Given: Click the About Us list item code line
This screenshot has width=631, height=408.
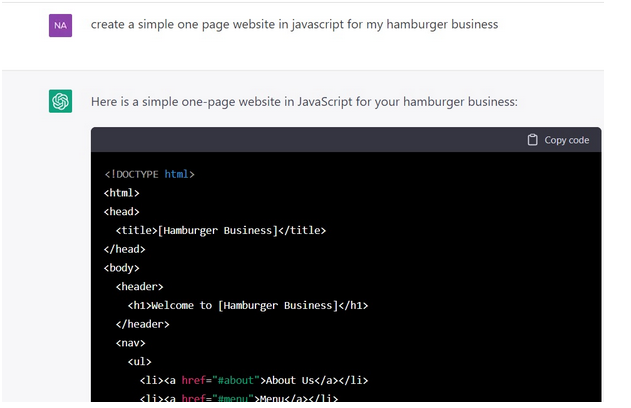Looking at the screenshot, I should coord(253,380).
